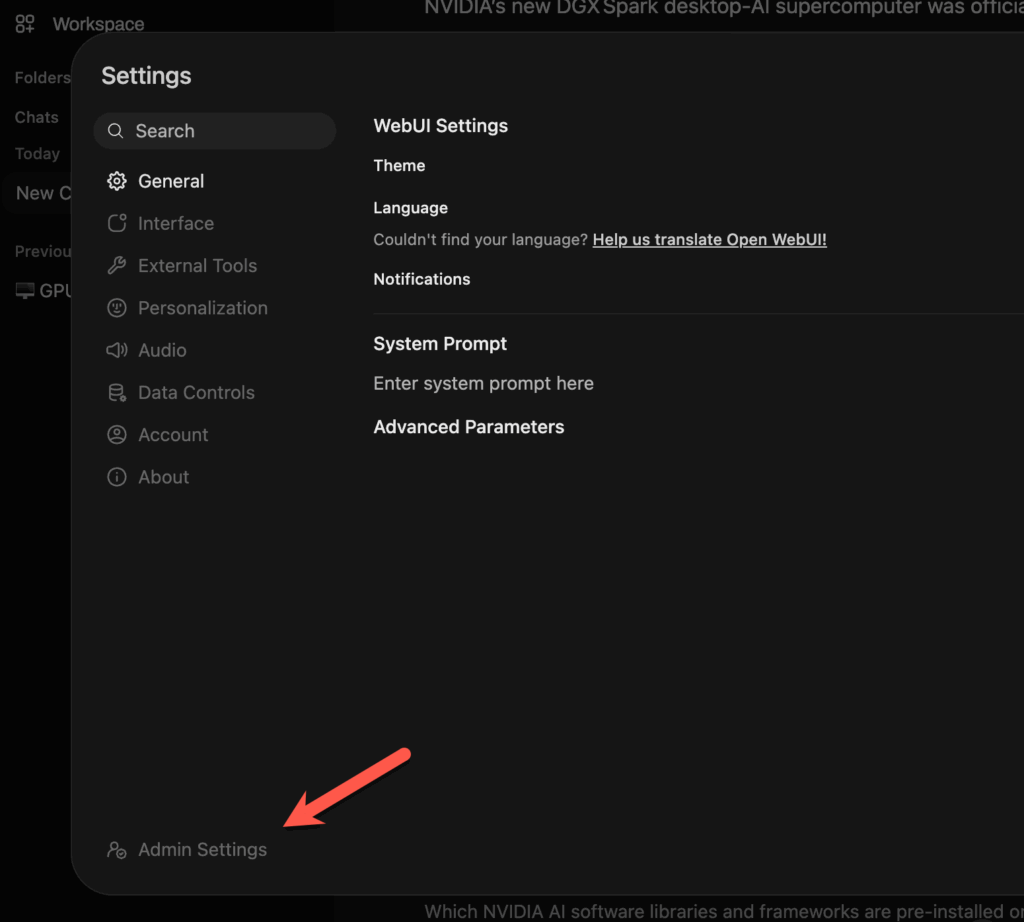Click the External Tools wrench icon
This screenshot has height=922, width=1024.
(x=117, y=266)
